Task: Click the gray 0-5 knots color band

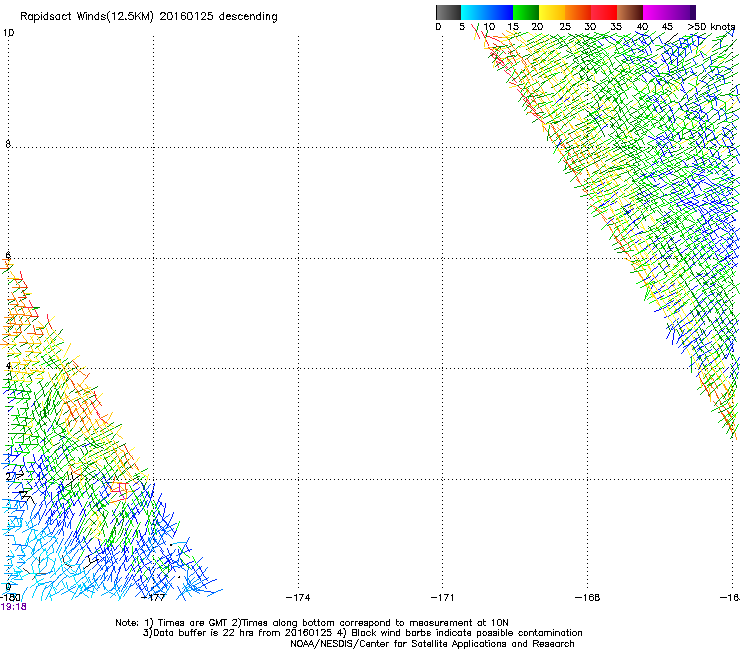Action: [448, 12]
